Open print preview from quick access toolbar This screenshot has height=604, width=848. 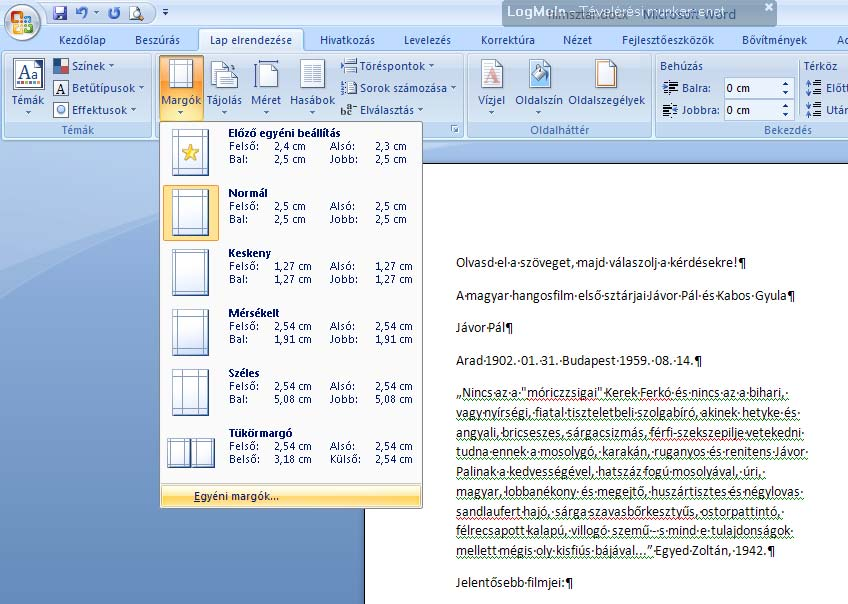(136, 12)
